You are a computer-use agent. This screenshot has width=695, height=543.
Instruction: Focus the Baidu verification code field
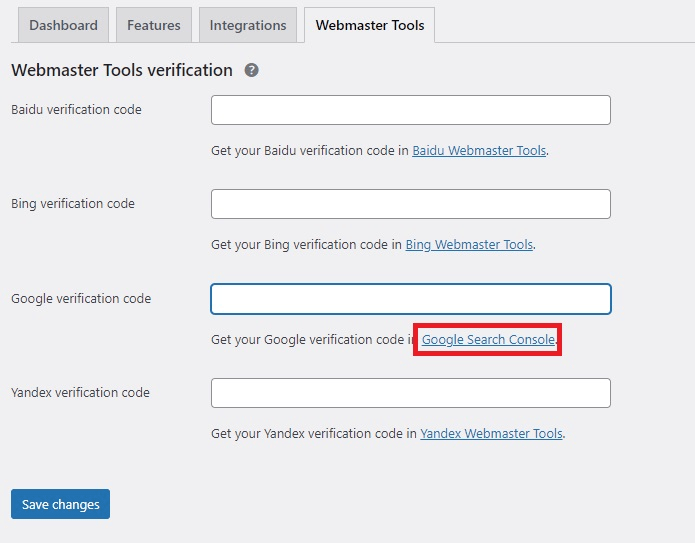click(x=410, y=110)
